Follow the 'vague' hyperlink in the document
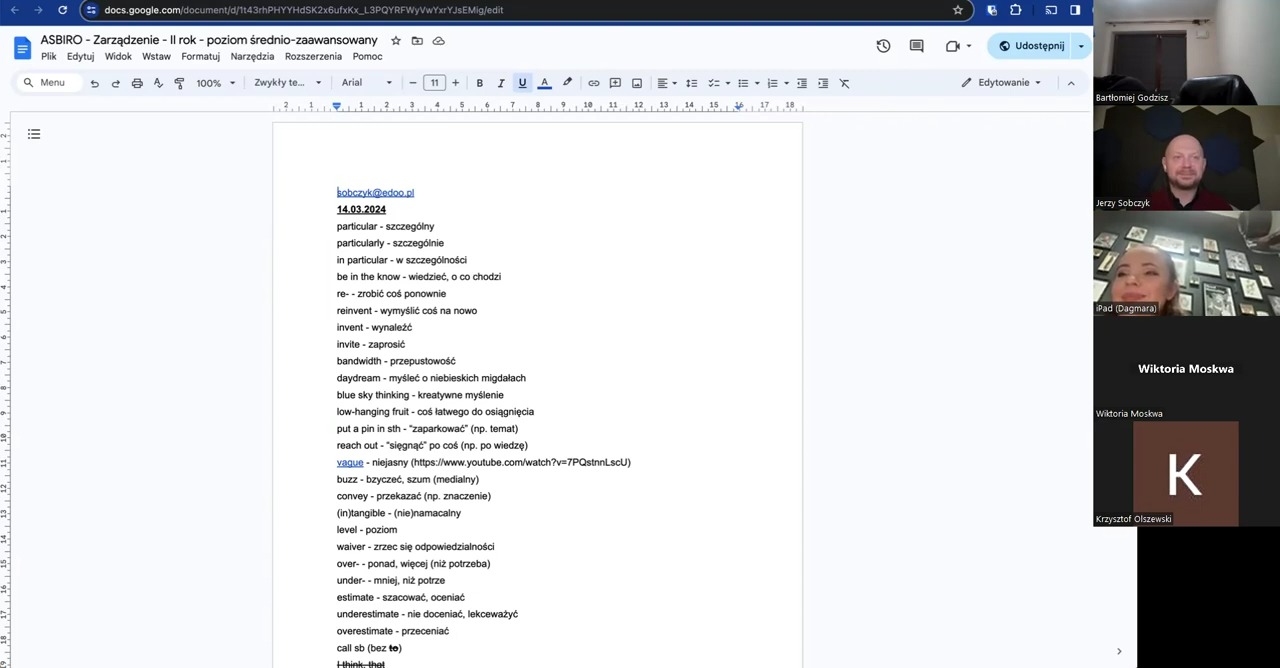This screenshot has width=1280, height=668. coord(350,463)
